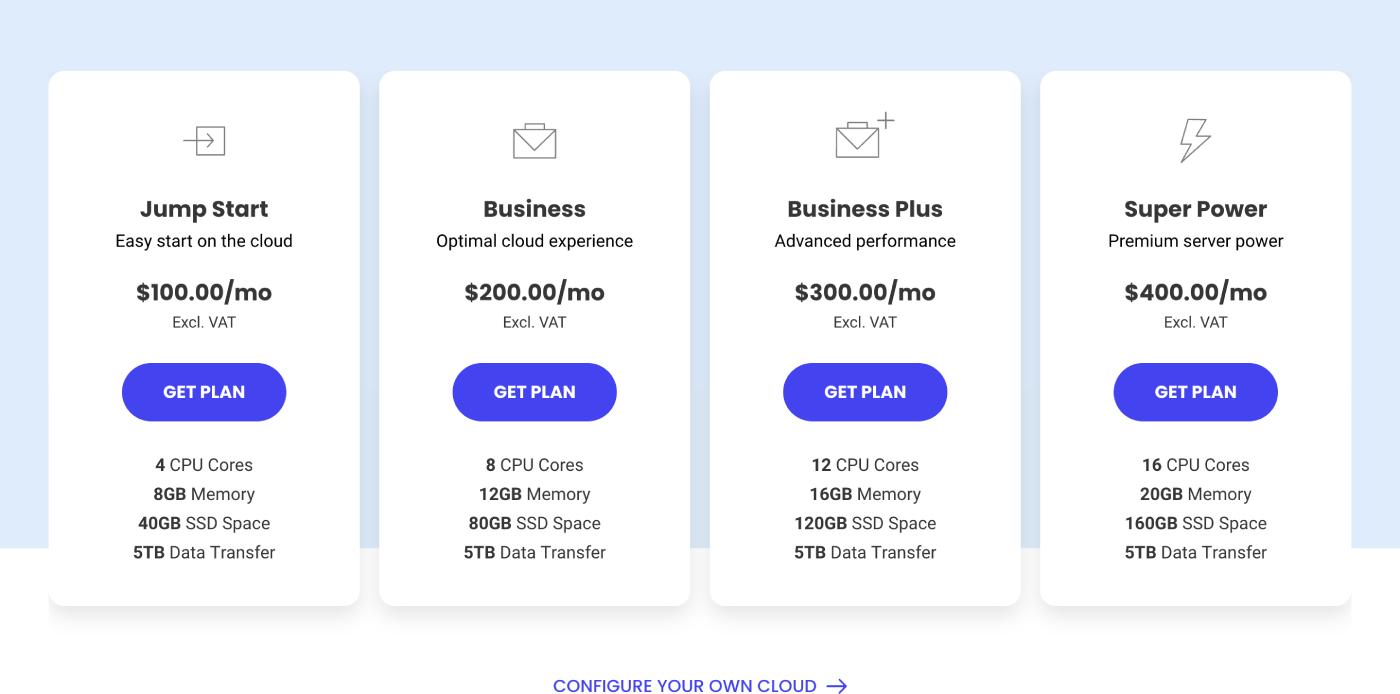Get the Jump Start plan

(204, 392)
